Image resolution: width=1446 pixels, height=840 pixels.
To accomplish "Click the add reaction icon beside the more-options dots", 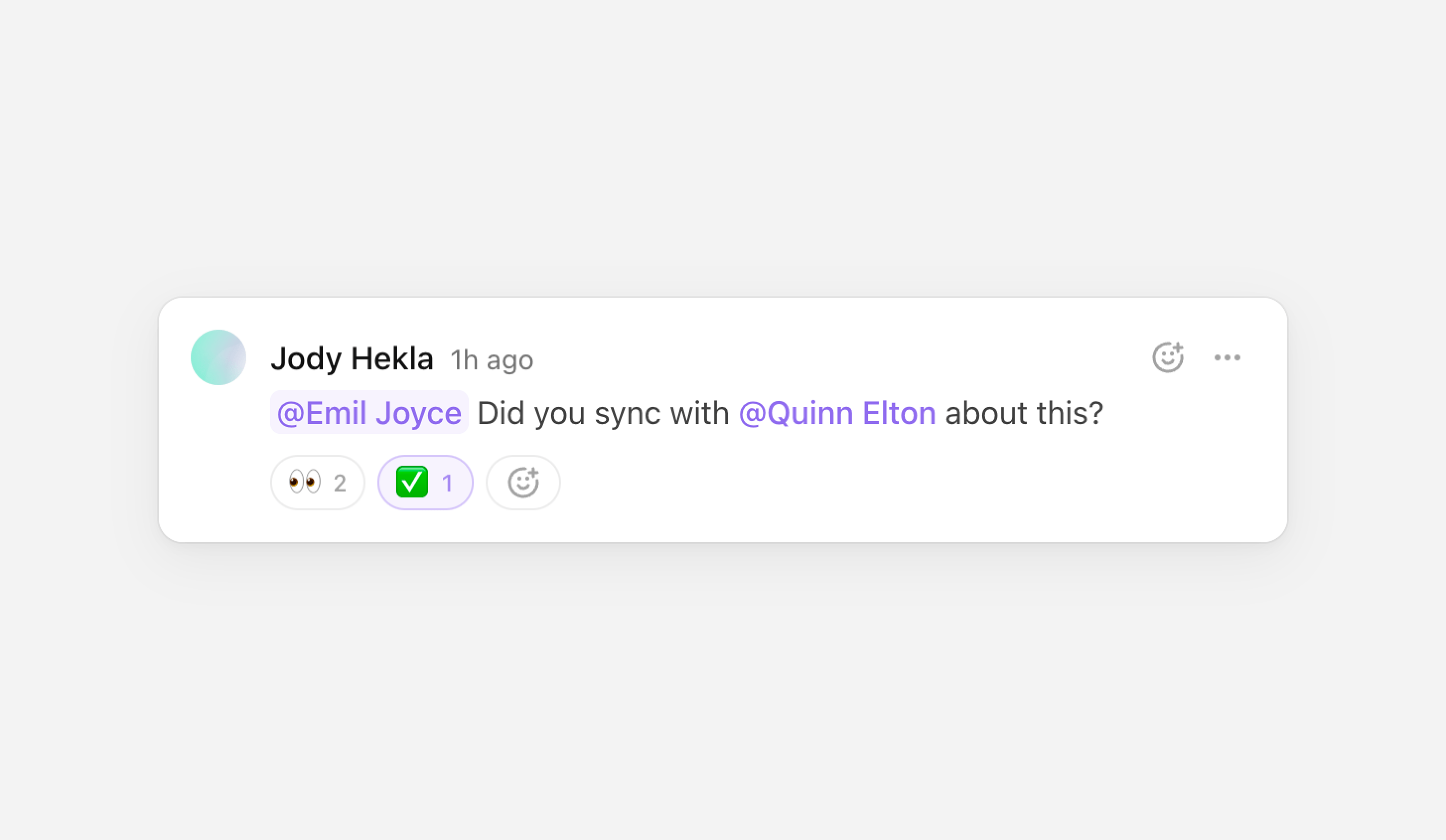I will coord(1168,357).
